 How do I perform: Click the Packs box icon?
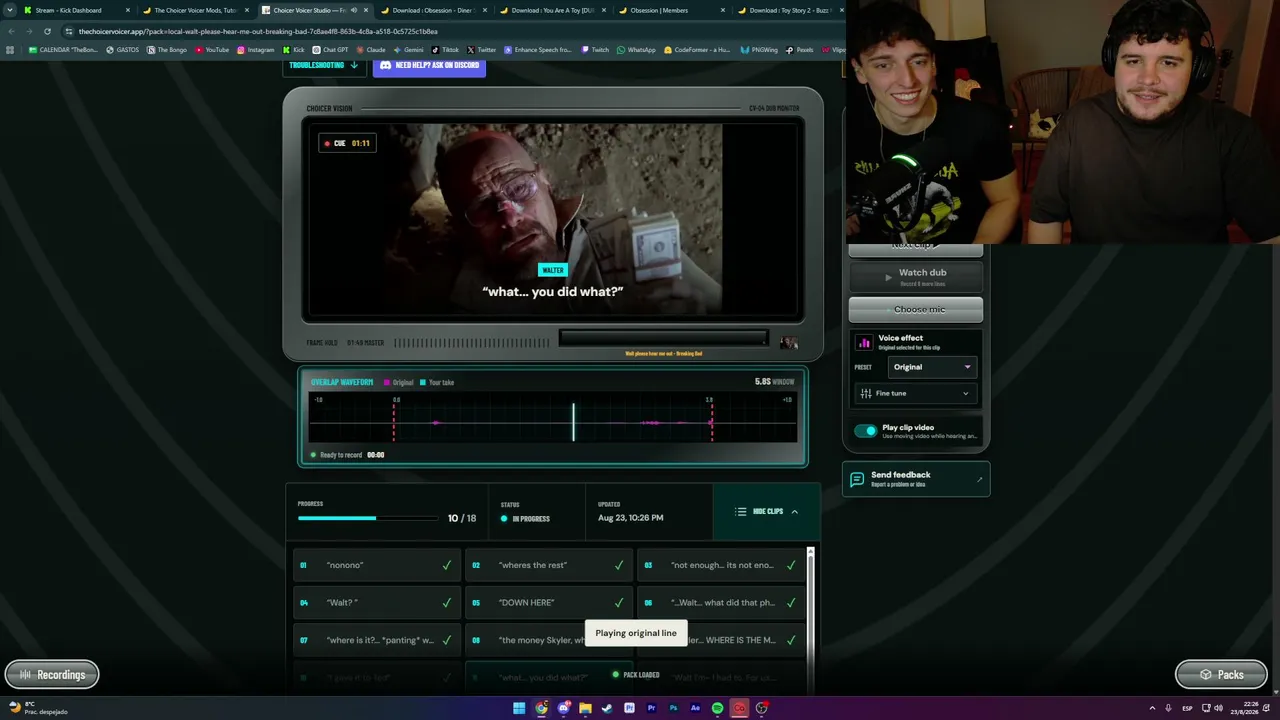tap(1206, 675)
